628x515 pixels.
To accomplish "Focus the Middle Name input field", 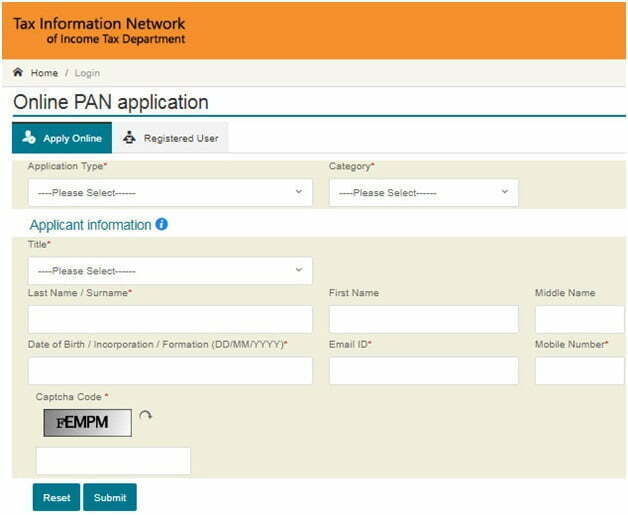I will pyautogui.click(x=580, y=319).
